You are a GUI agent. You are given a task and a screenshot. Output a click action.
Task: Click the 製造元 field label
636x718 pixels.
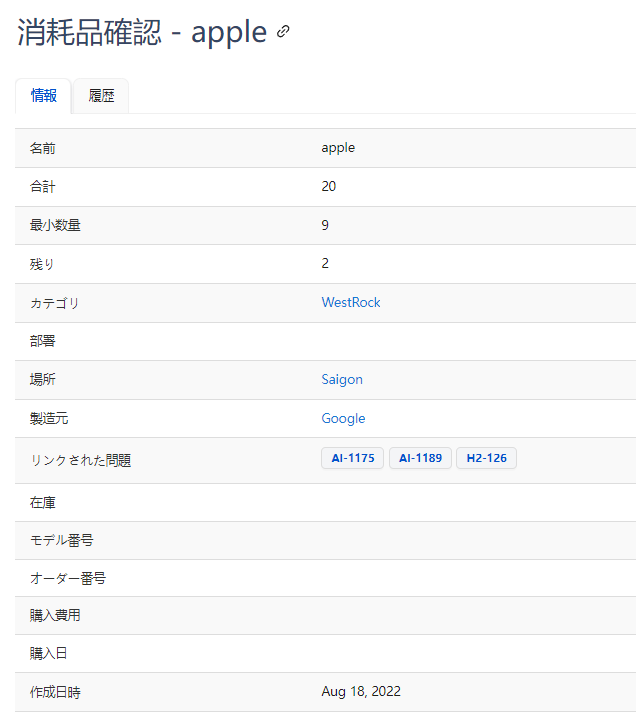50,419
